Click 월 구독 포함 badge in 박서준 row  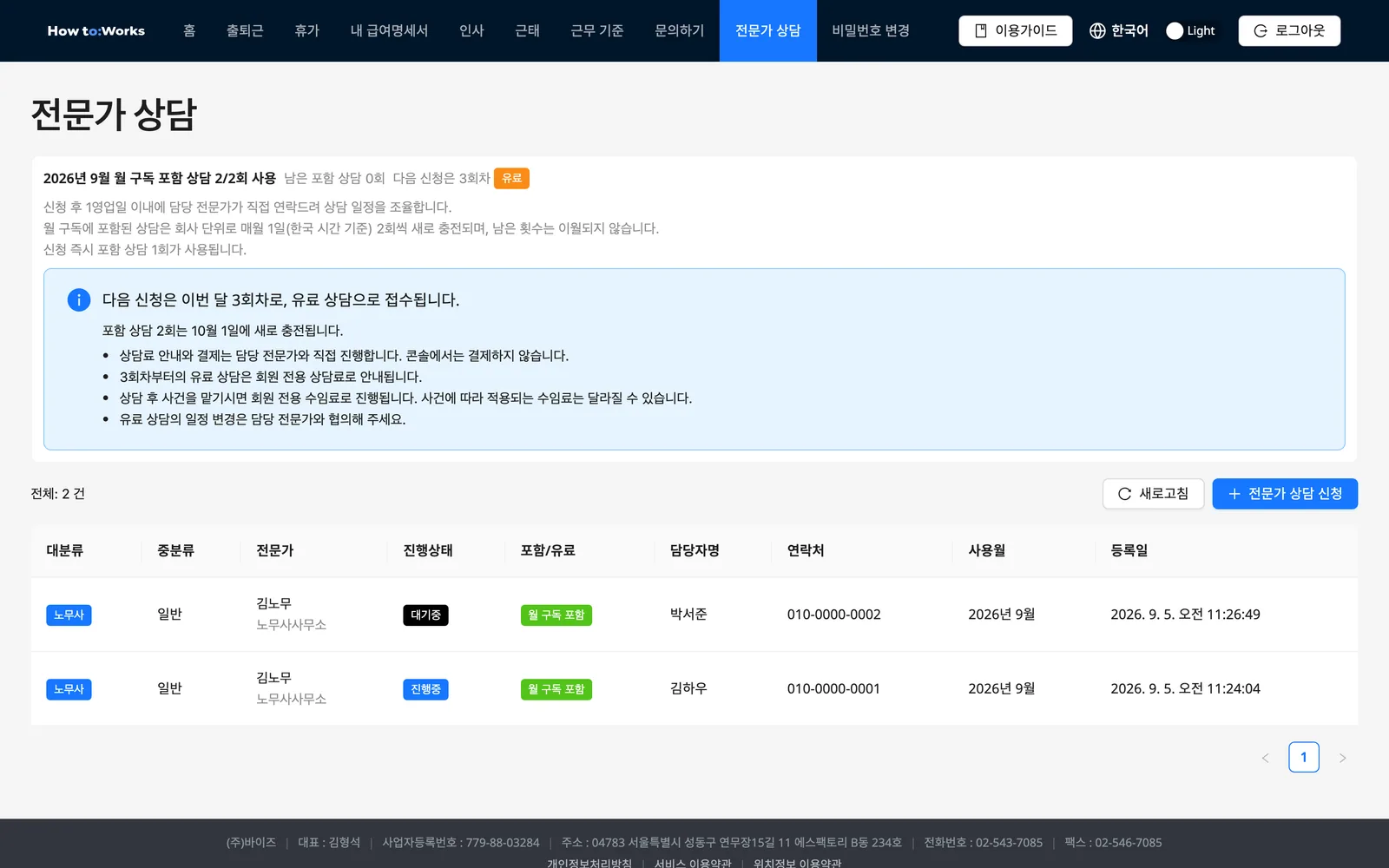pos(556,615)
